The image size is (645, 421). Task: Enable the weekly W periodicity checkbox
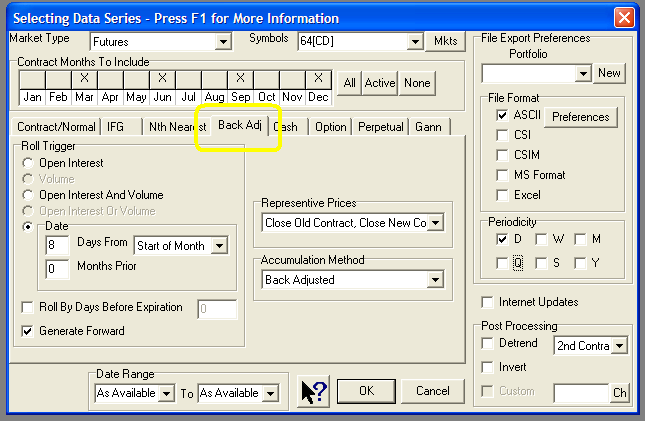tap(541, 239)
